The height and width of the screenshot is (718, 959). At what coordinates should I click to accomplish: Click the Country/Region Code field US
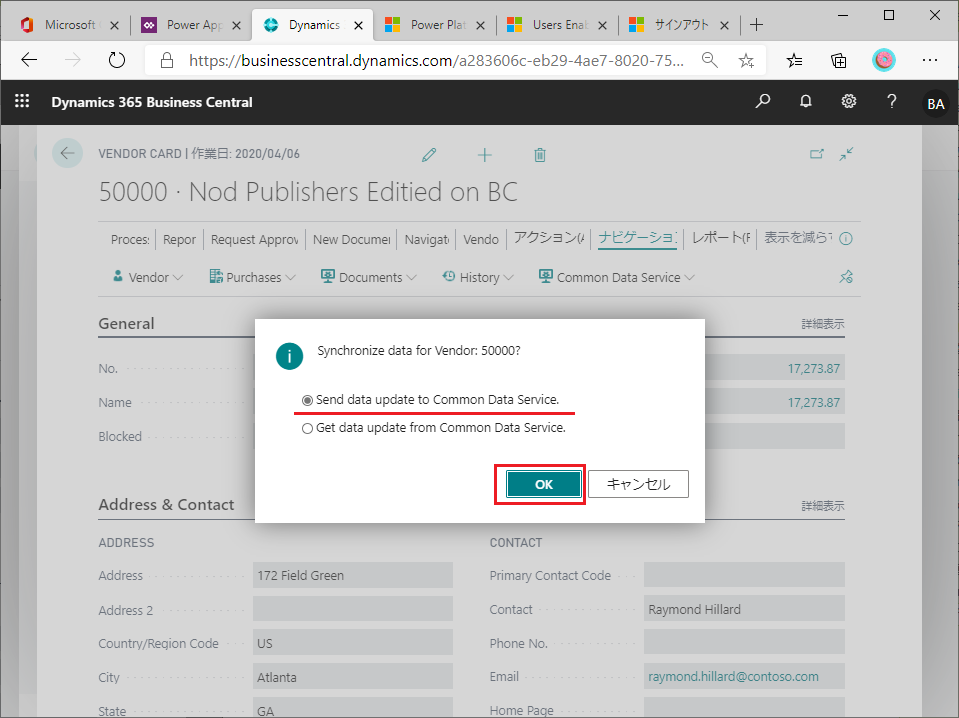353,643
